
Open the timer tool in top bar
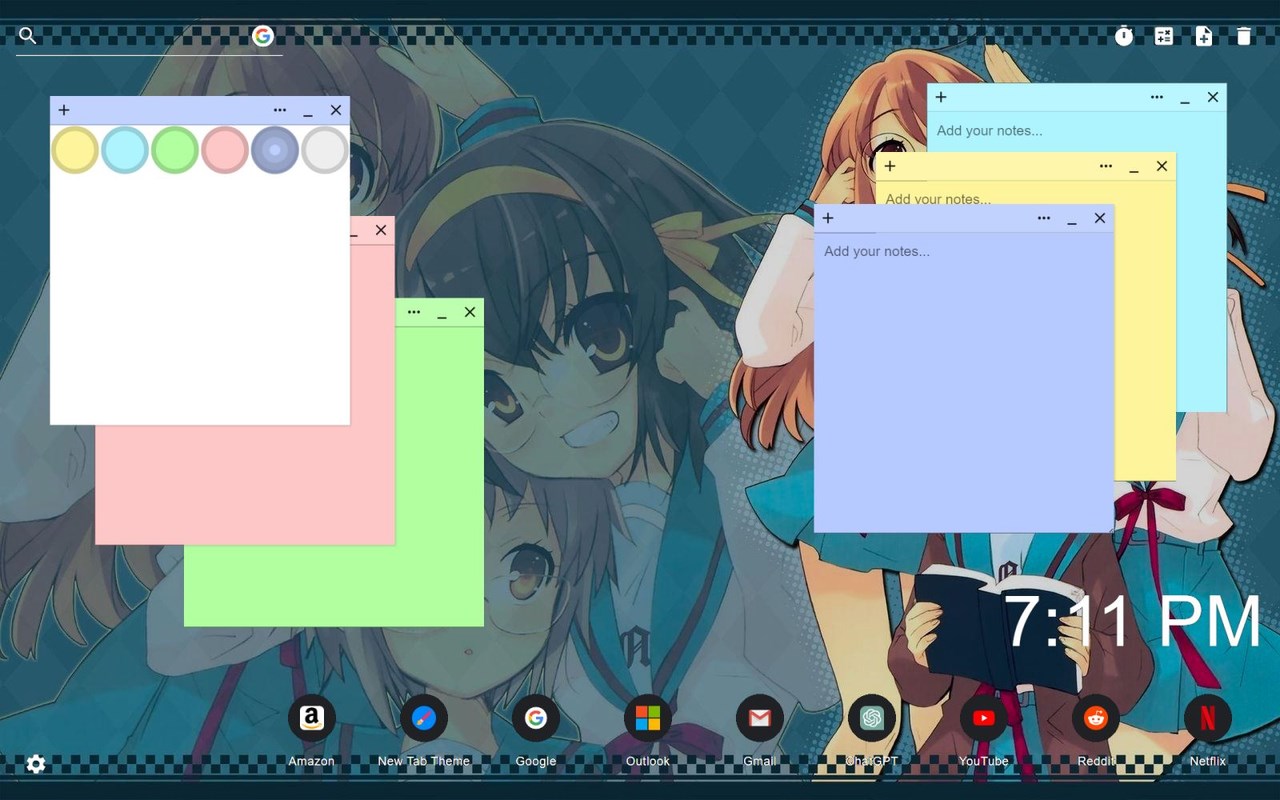pos(1124,36)
